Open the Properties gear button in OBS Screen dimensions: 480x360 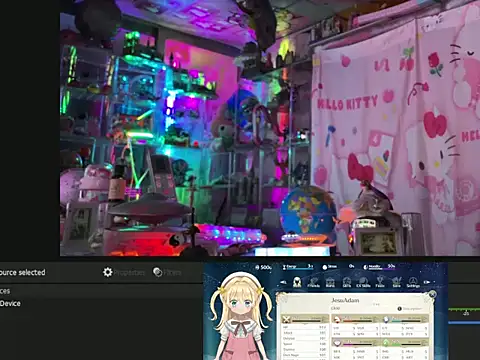(124, 272)
